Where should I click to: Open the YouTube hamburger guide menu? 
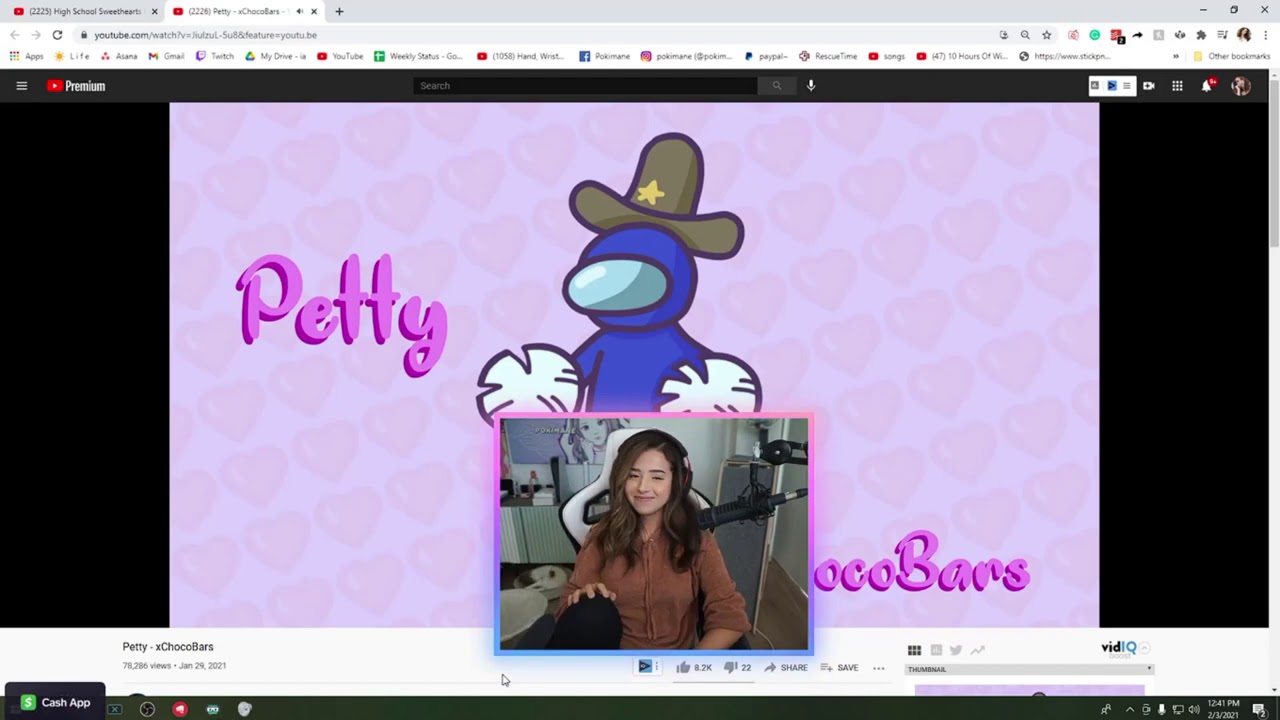click(x=21, y=86)
